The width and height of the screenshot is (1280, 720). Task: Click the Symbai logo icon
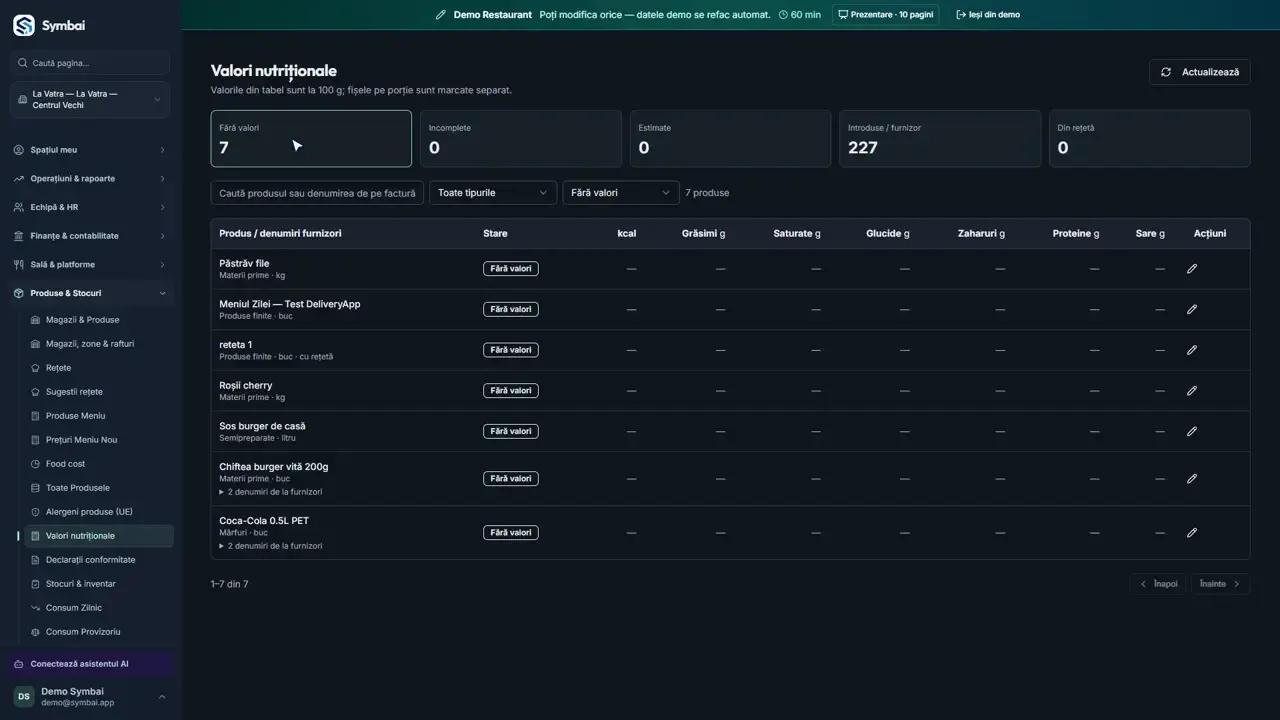23,26
